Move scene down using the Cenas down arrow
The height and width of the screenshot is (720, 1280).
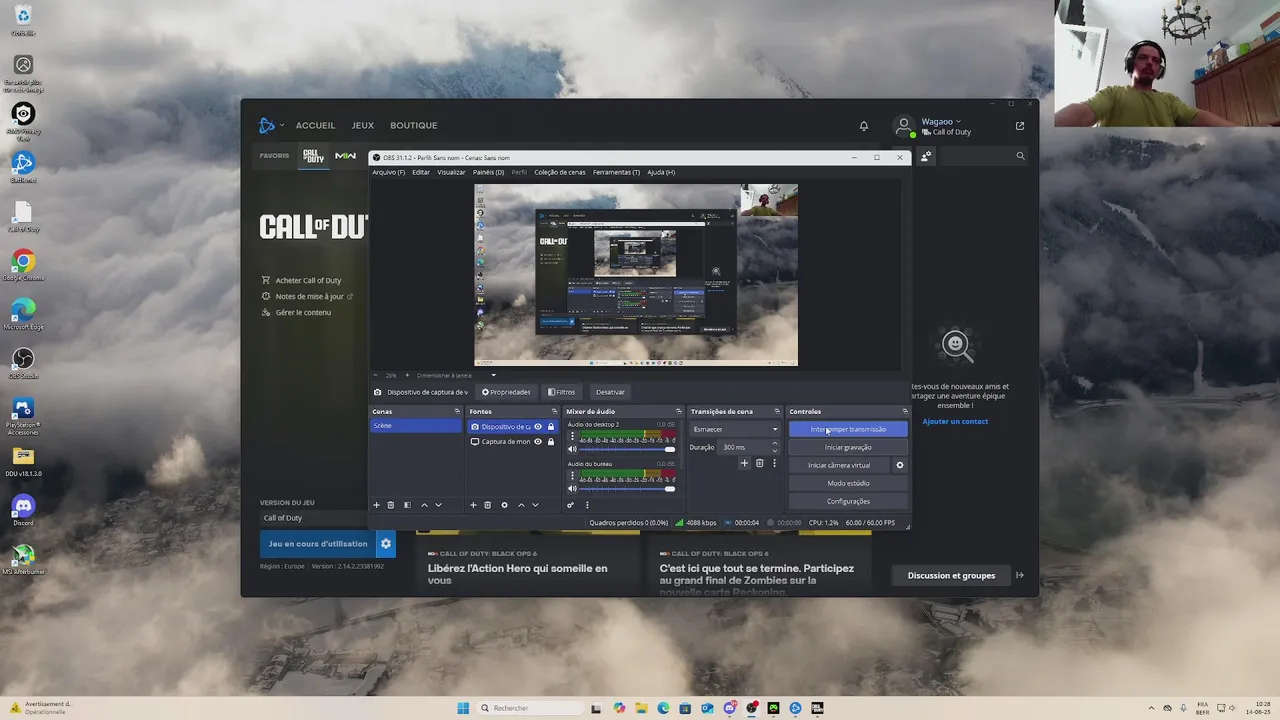438,505
